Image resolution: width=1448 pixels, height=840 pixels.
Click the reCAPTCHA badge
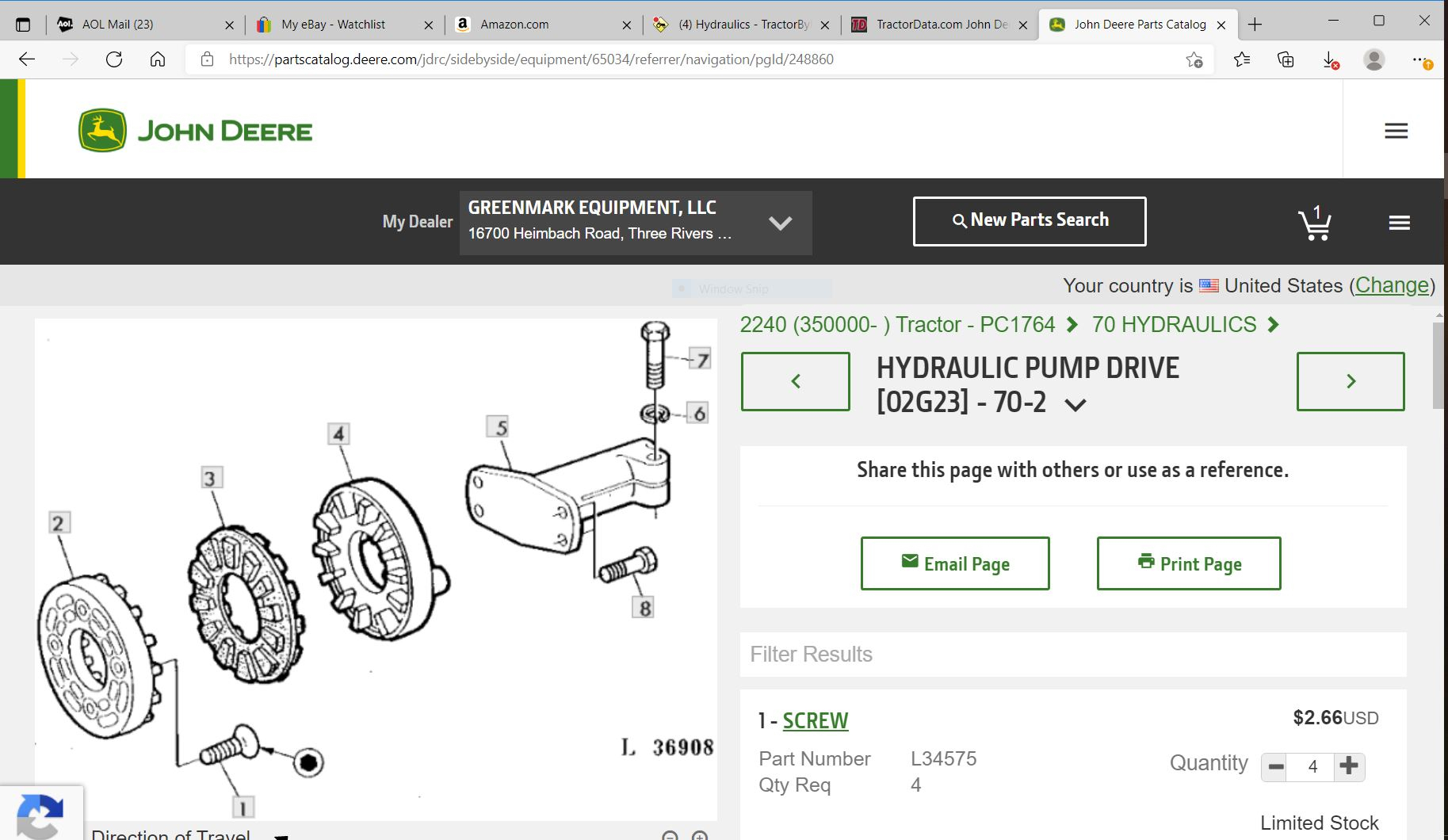tap(40, 814)
